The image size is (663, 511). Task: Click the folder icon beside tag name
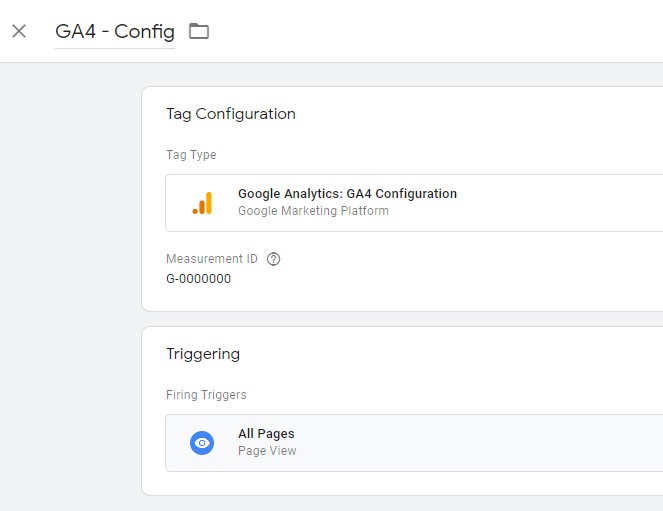pyautogui.click(x=199, y=31)
